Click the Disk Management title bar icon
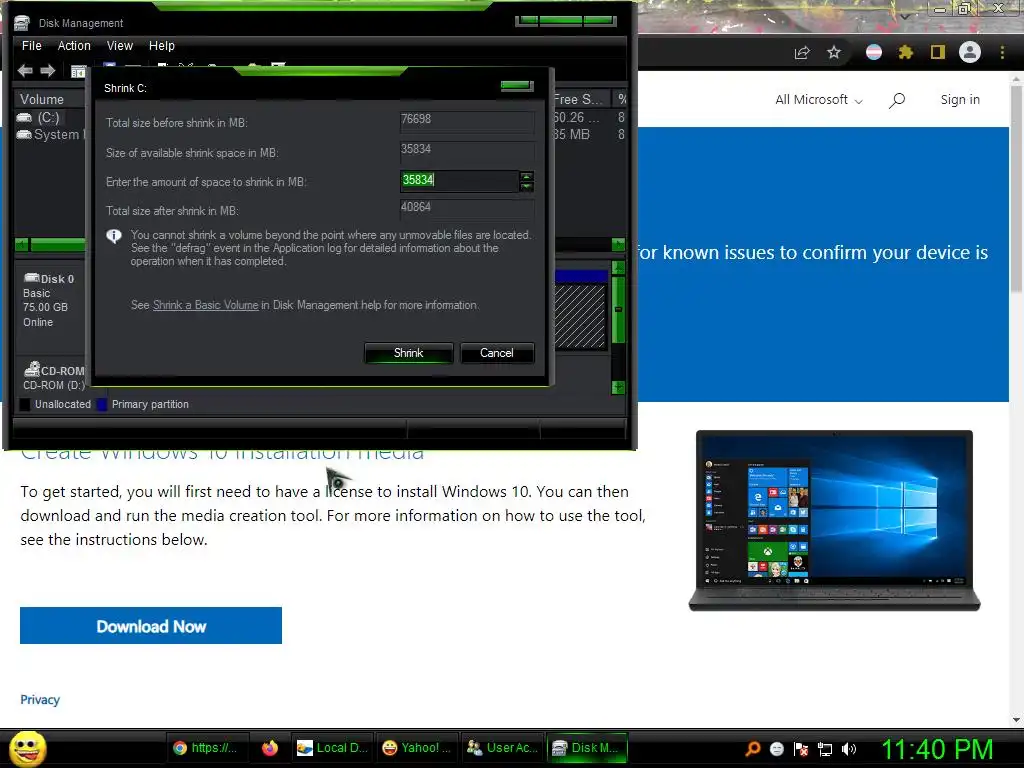 (22, 23)
